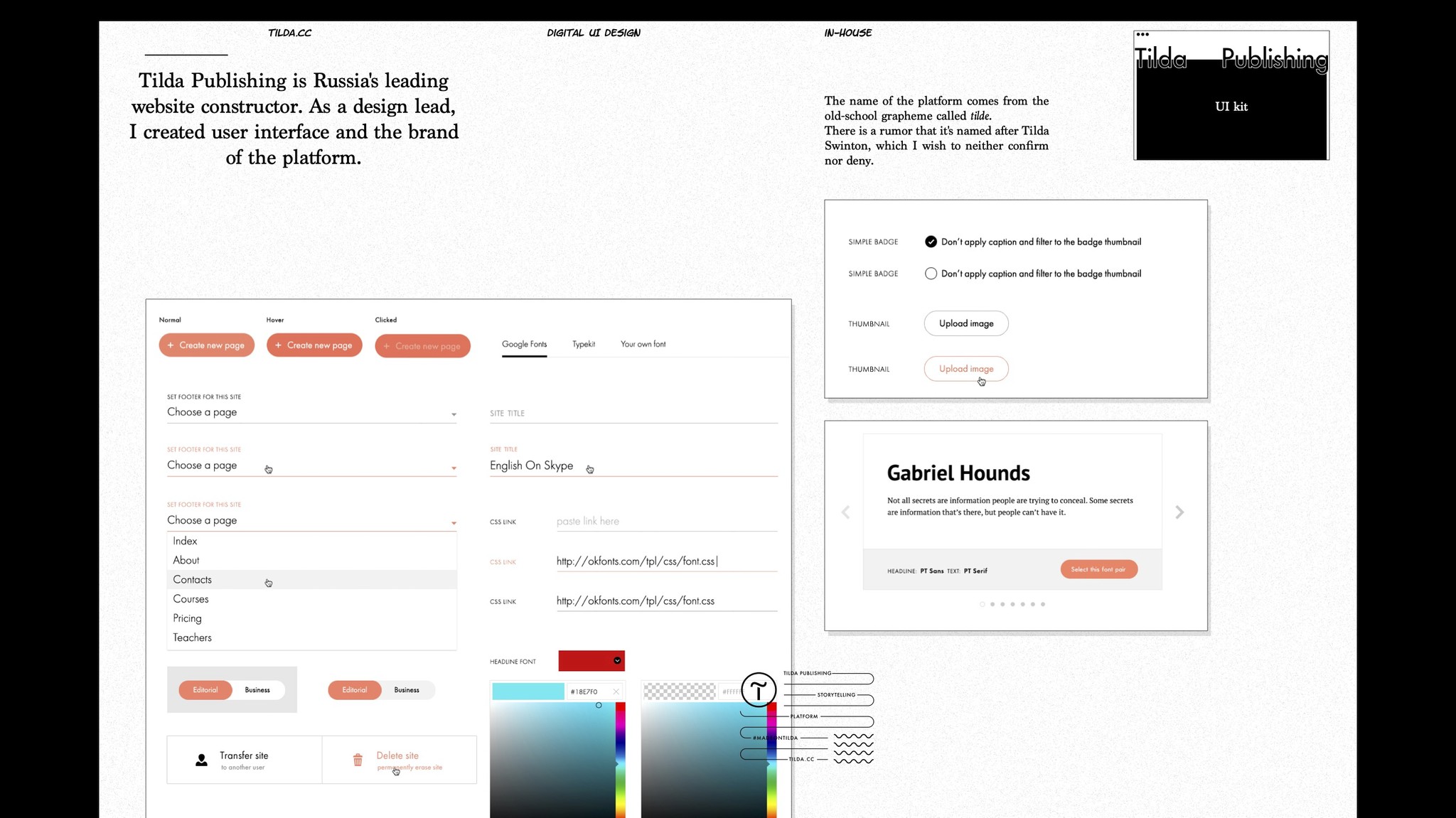
Task: Click the Tilda circular logo icon
Action: tap(759, 689)
